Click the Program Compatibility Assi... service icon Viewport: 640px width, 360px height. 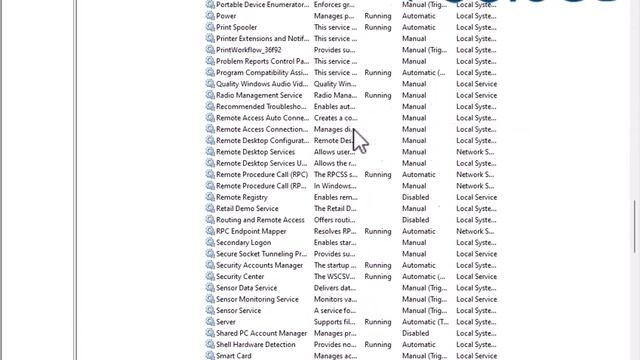point(210,73)
